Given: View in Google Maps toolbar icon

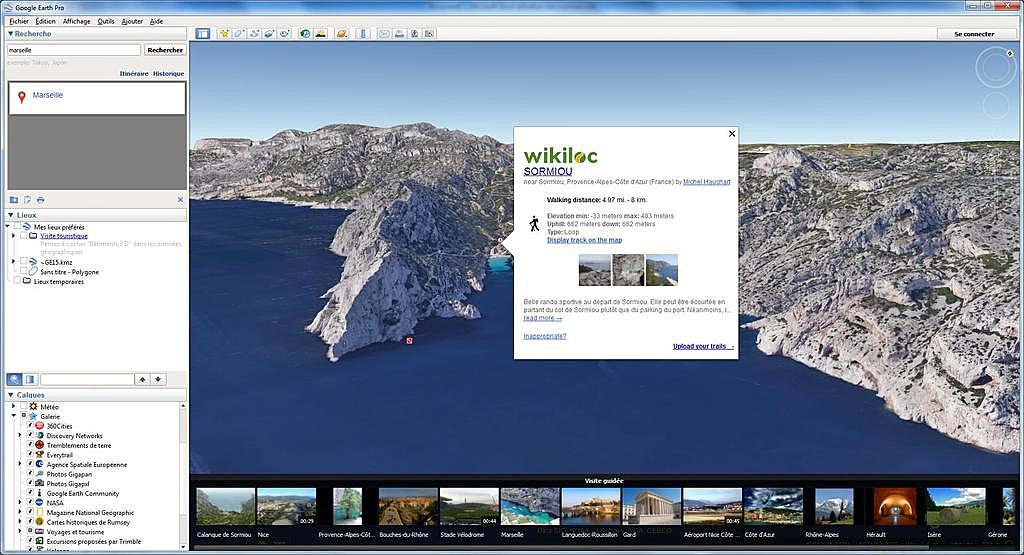Looking at the screenshot, I should [429, 33].
